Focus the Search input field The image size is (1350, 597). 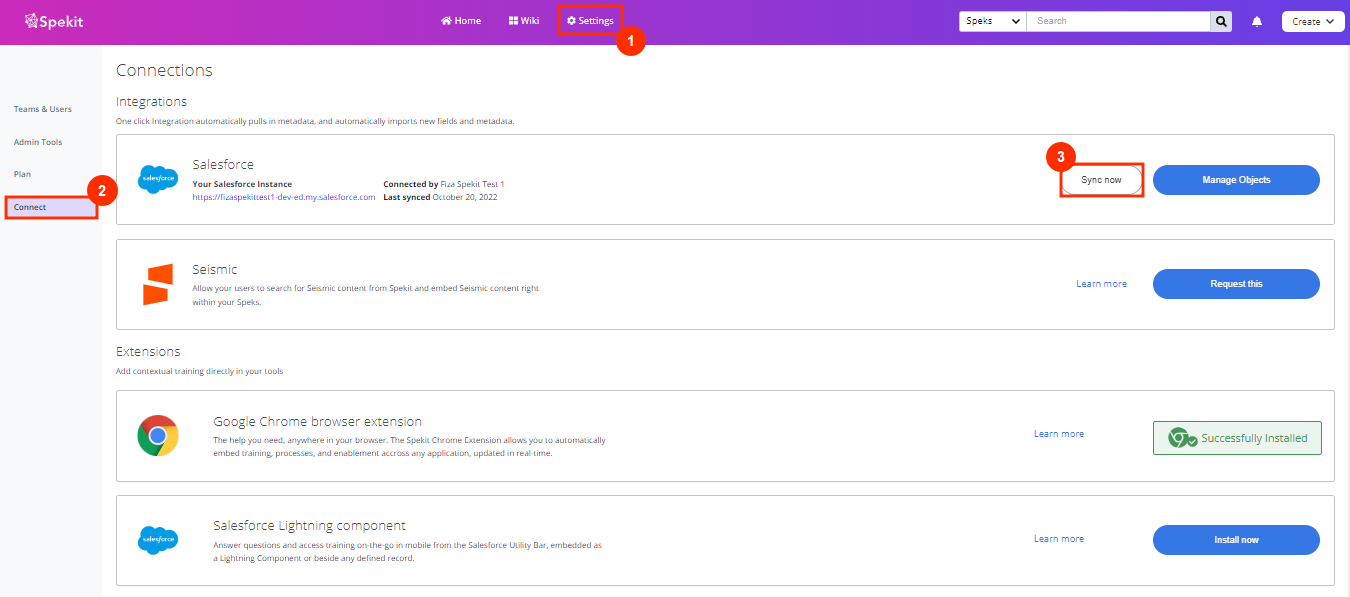click(1118, 21)
